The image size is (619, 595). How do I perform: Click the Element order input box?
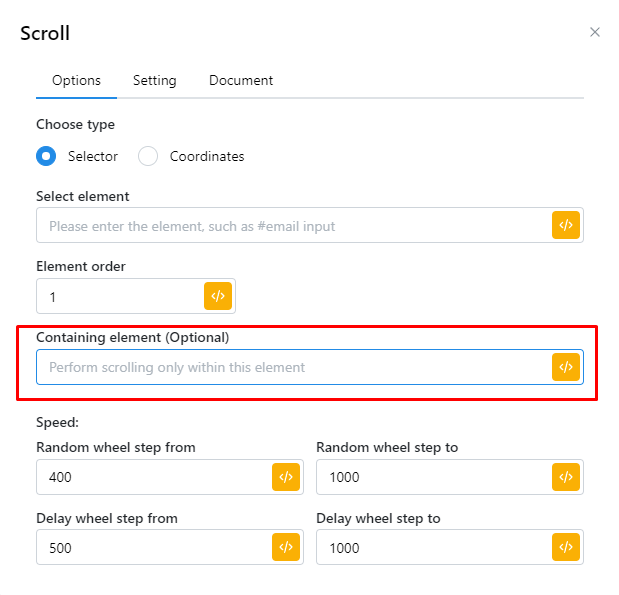pyautogui.click(x=120, y=297)
